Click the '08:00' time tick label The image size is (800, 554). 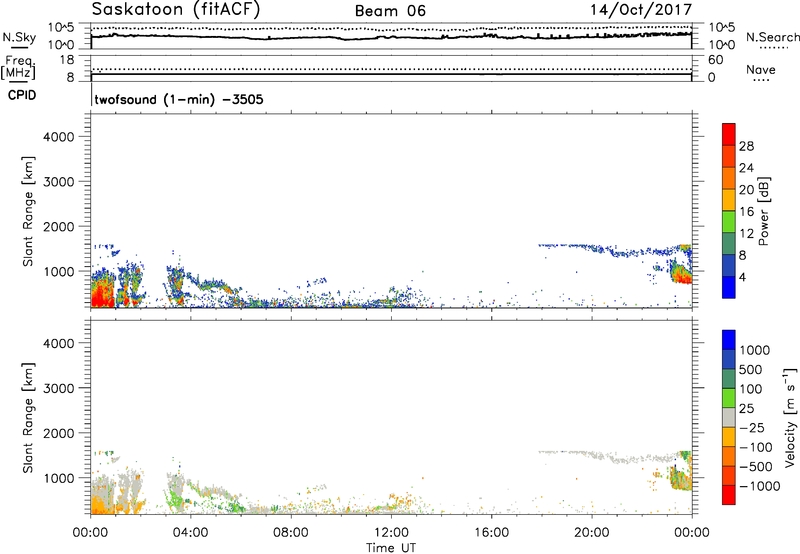click(x=291, y=533)
